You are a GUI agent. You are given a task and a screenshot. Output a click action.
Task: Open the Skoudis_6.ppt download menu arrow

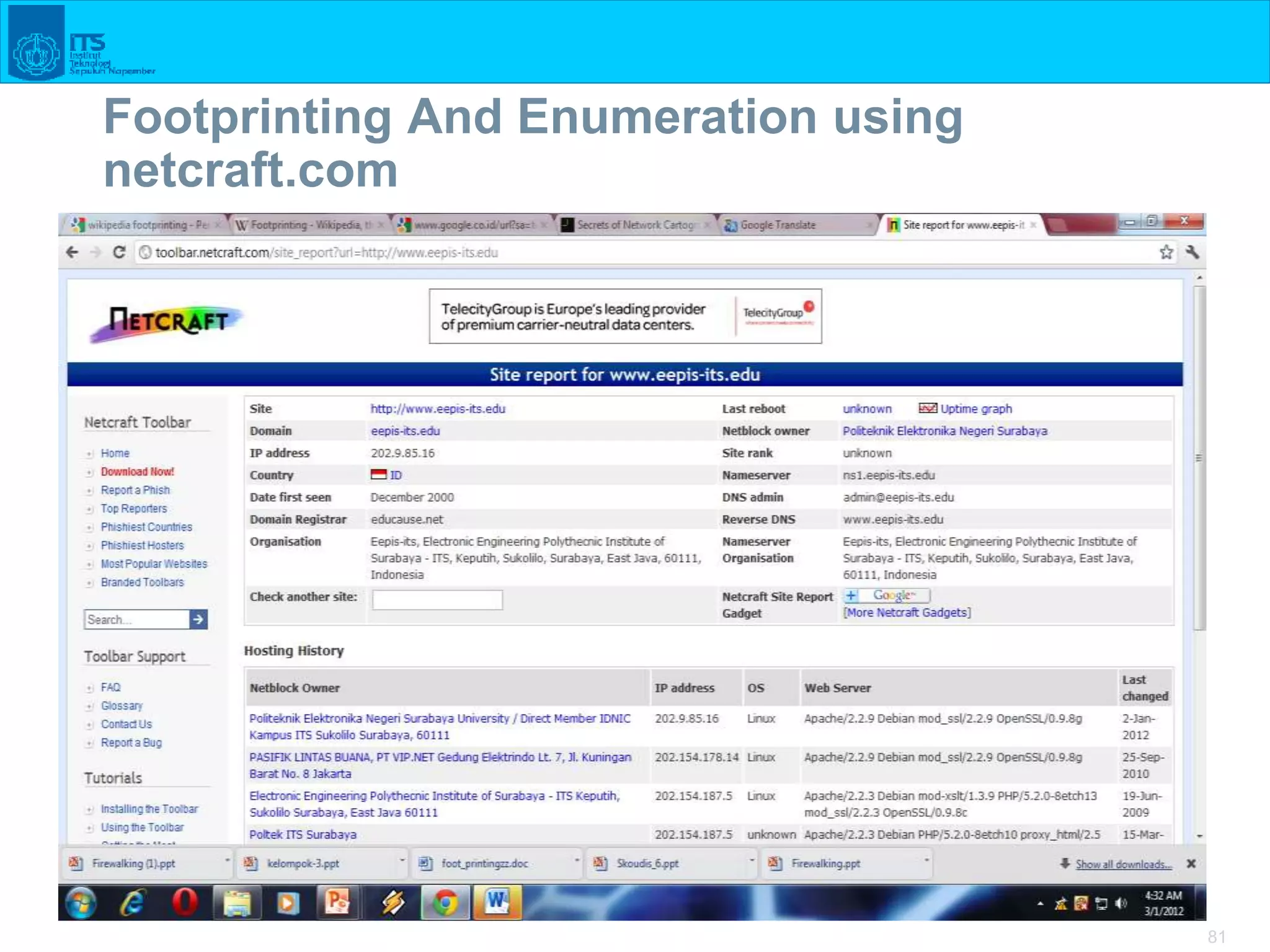point(752,860)
